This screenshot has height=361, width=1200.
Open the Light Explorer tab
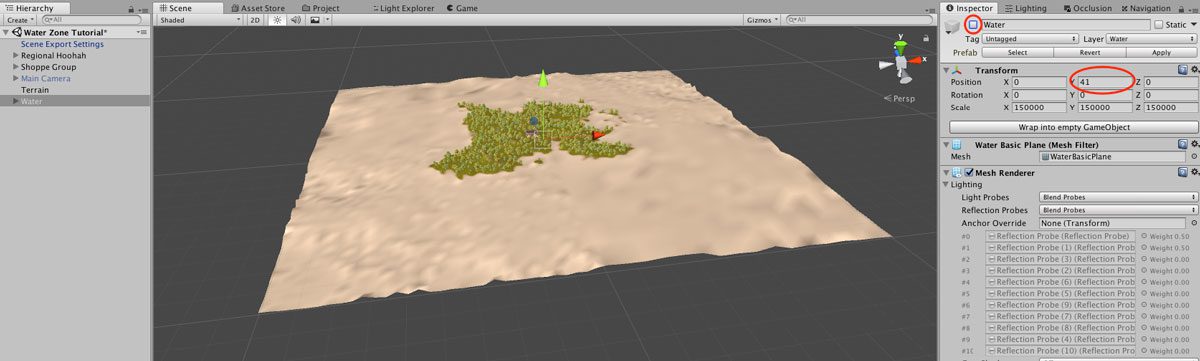point(405,7)
